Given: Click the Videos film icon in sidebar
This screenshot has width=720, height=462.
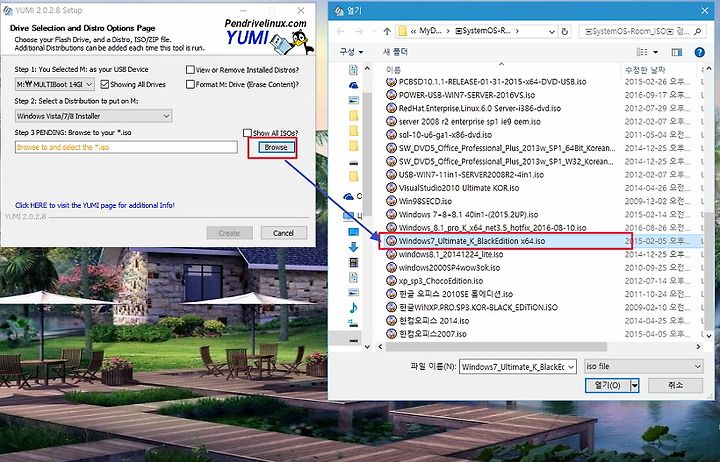Looking at the screenshot, I should [353, 263].
